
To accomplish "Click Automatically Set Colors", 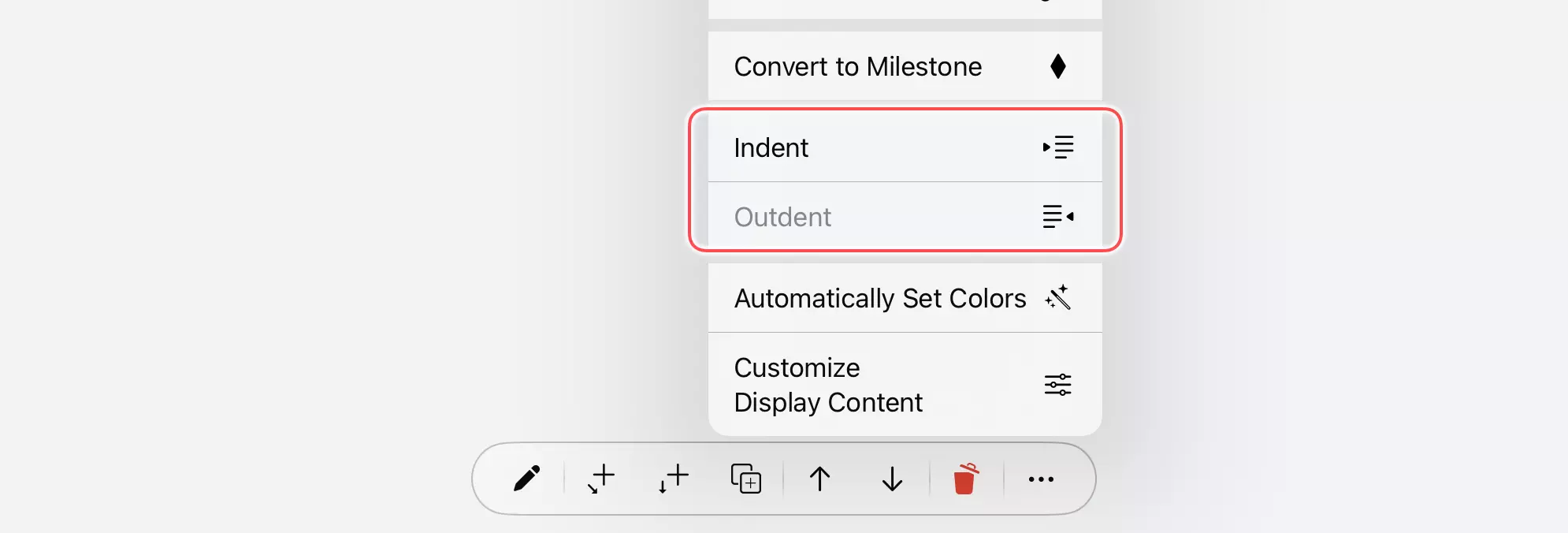I will click(880, 298).
